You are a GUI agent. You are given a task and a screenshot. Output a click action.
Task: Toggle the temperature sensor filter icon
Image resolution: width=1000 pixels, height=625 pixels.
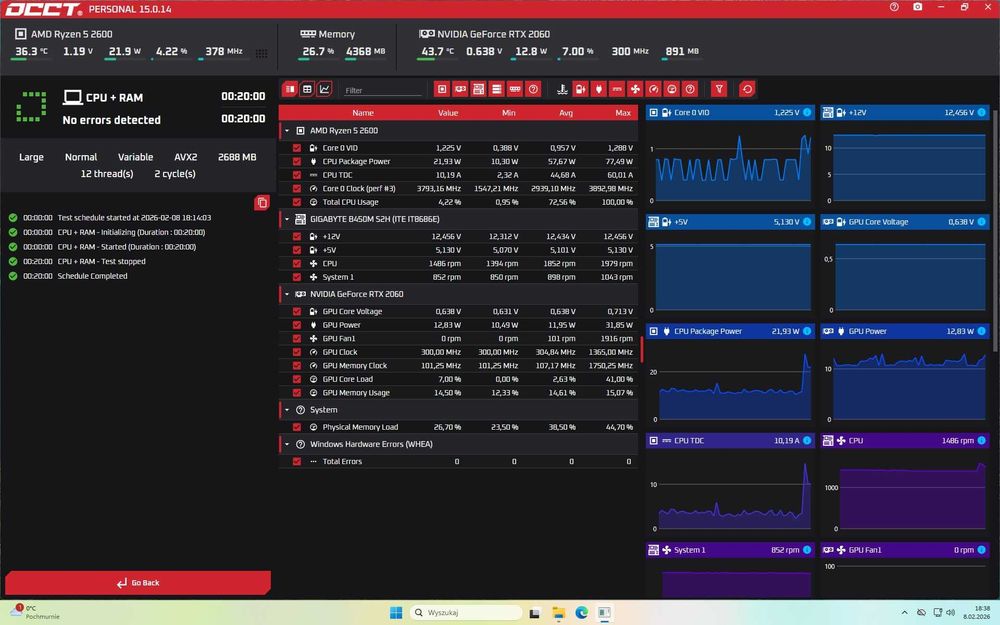coord(562,89)
